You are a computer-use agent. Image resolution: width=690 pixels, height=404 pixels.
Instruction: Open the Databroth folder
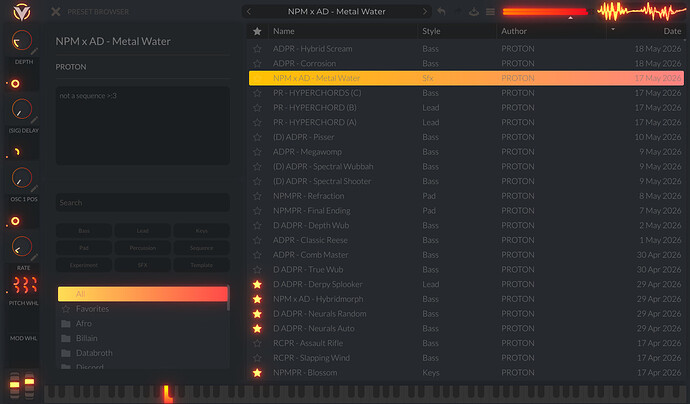point(143,353)
